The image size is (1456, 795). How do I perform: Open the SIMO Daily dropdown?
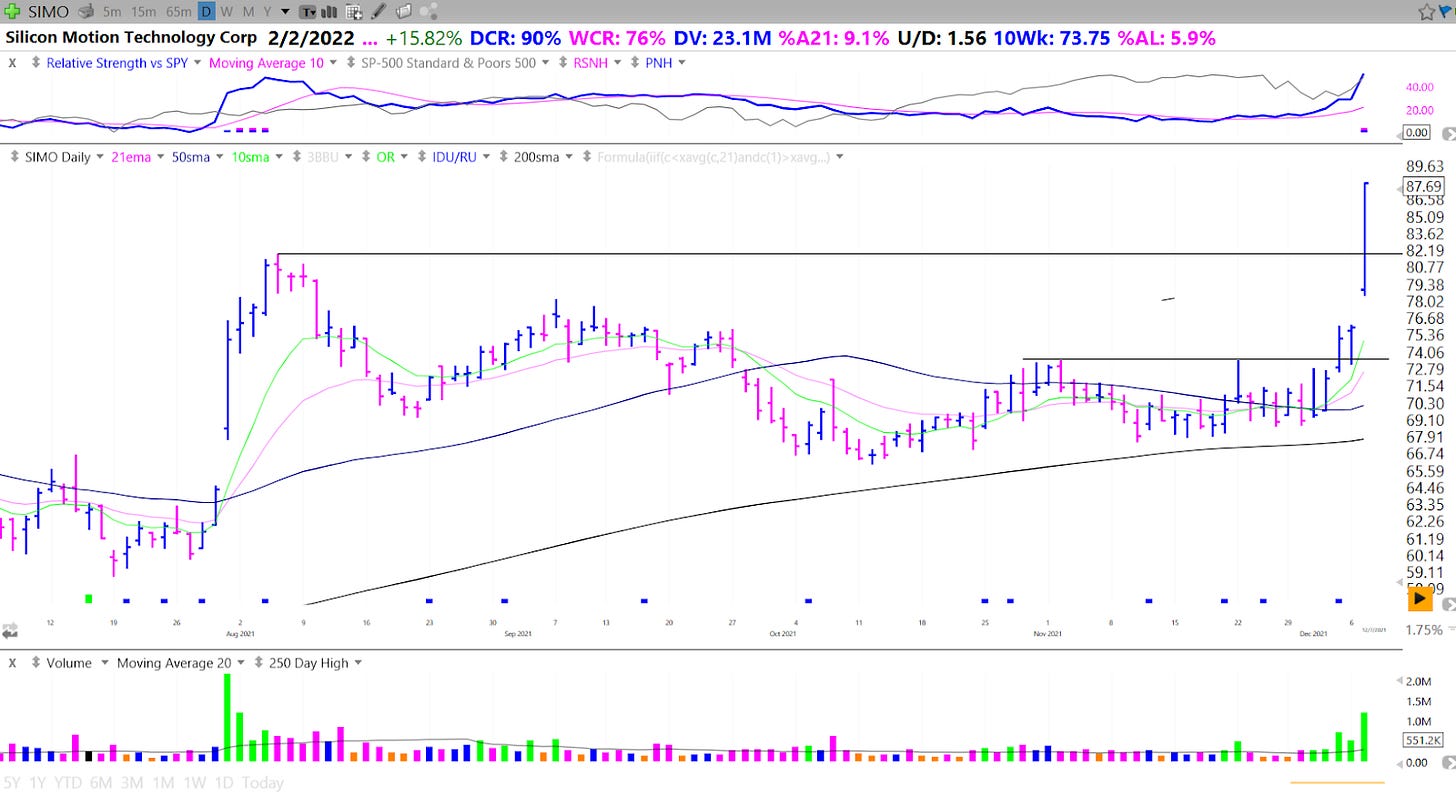[x=99, y=157]
